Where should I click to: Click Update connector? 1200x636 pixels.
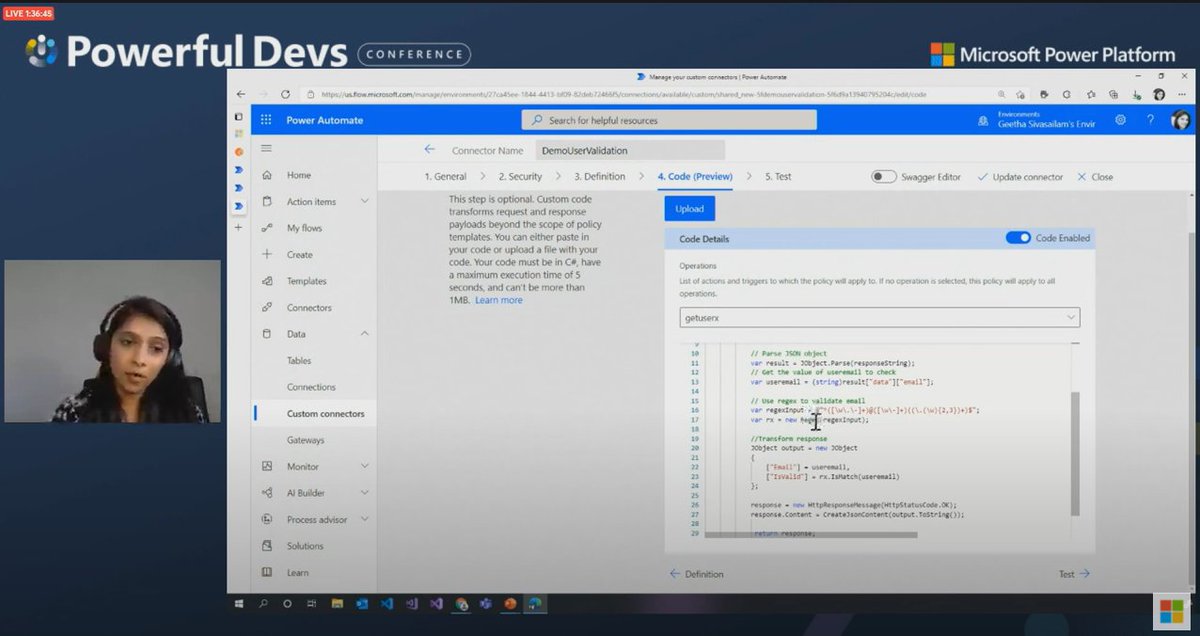point(1020,177)
